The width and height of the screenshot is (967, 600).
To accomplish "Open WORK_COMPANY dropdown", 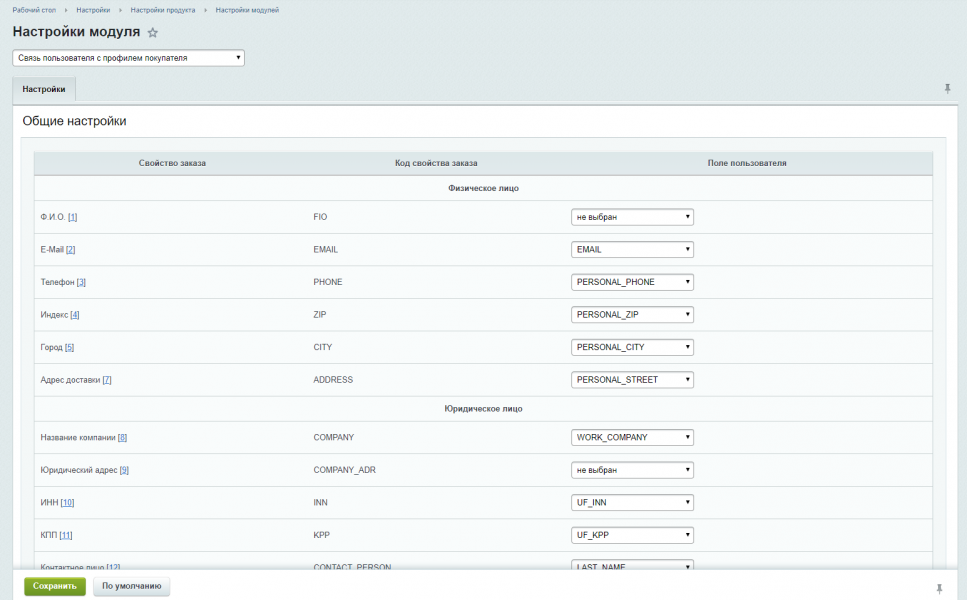I will (632, 437).
